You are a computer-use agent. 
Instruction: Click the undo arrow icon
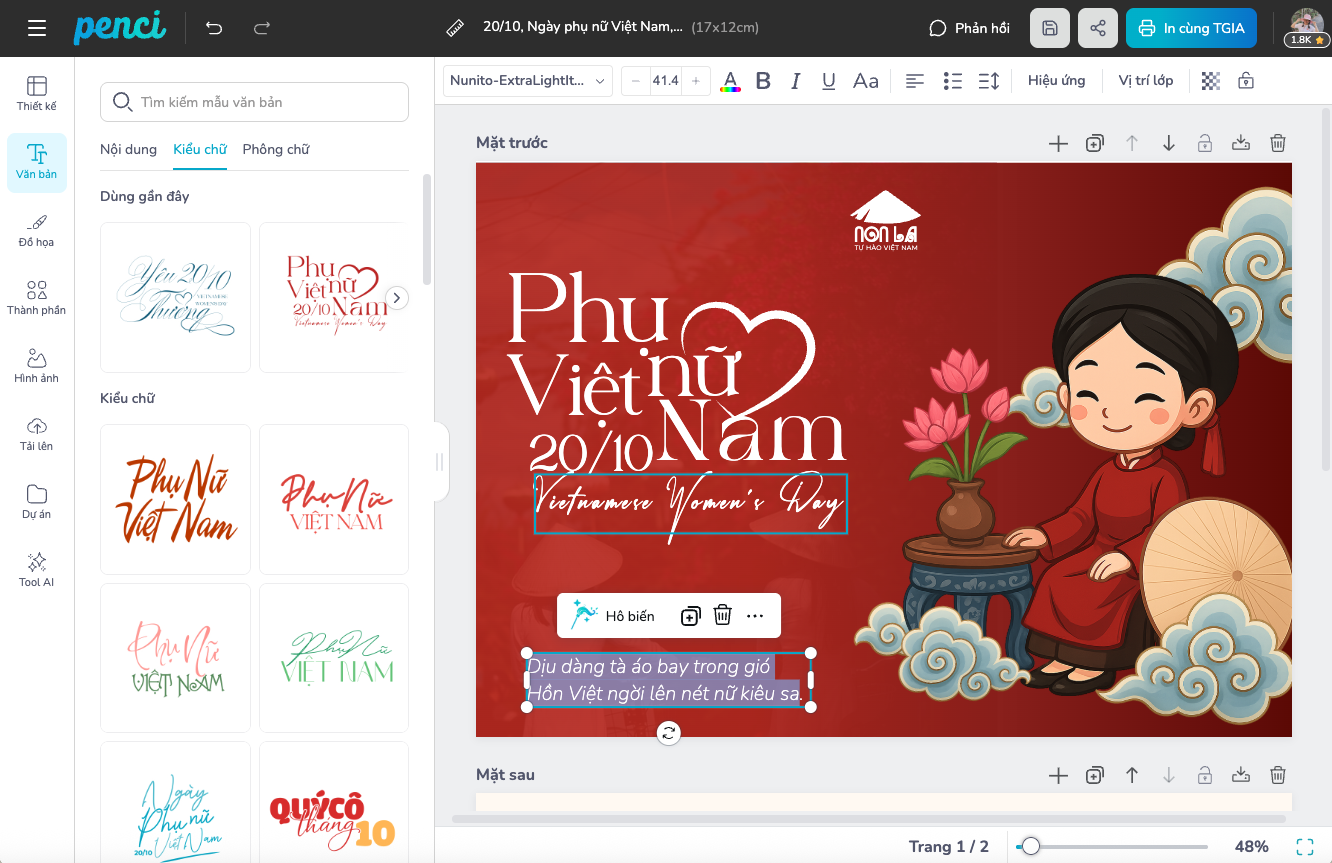click(214, 28)
